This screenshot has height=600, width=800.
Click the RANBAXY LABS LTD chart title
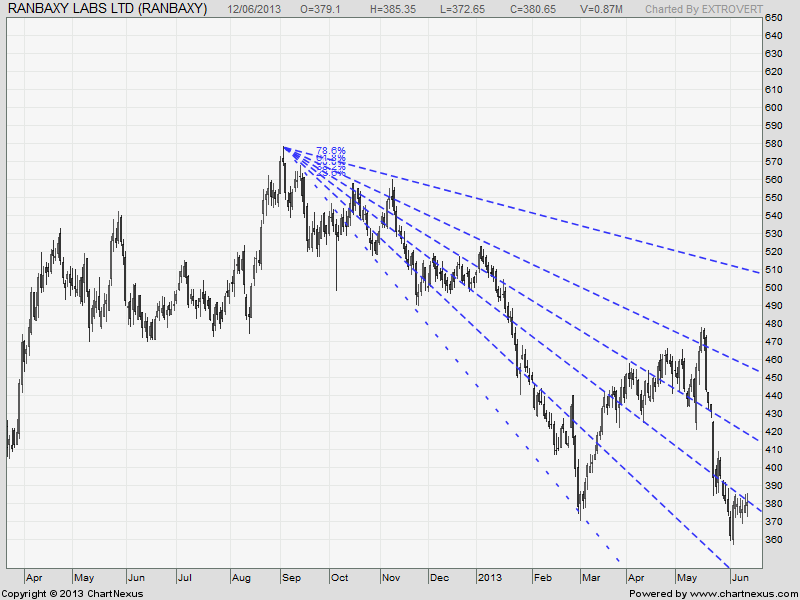point(107,8)
